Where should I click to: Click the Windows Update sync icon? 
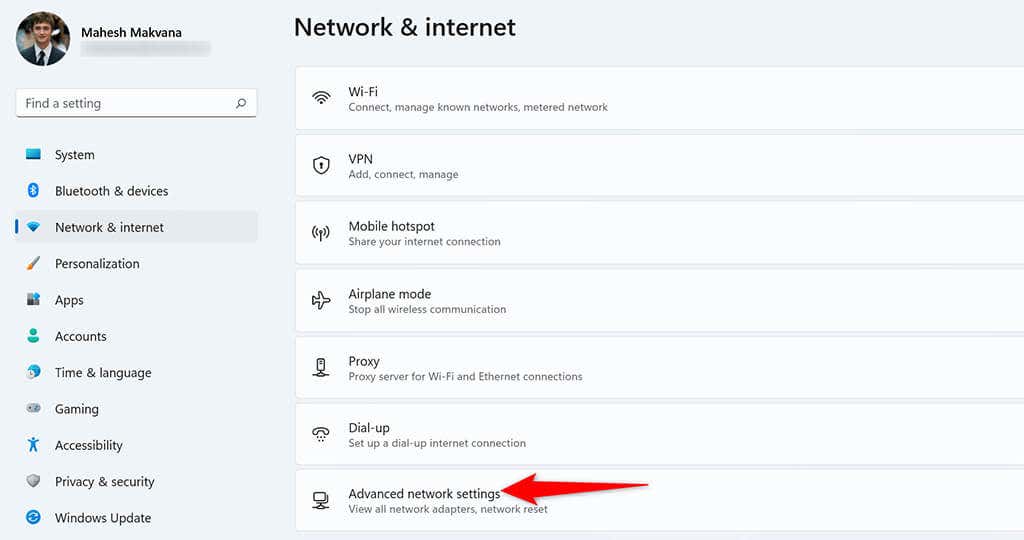33,517
